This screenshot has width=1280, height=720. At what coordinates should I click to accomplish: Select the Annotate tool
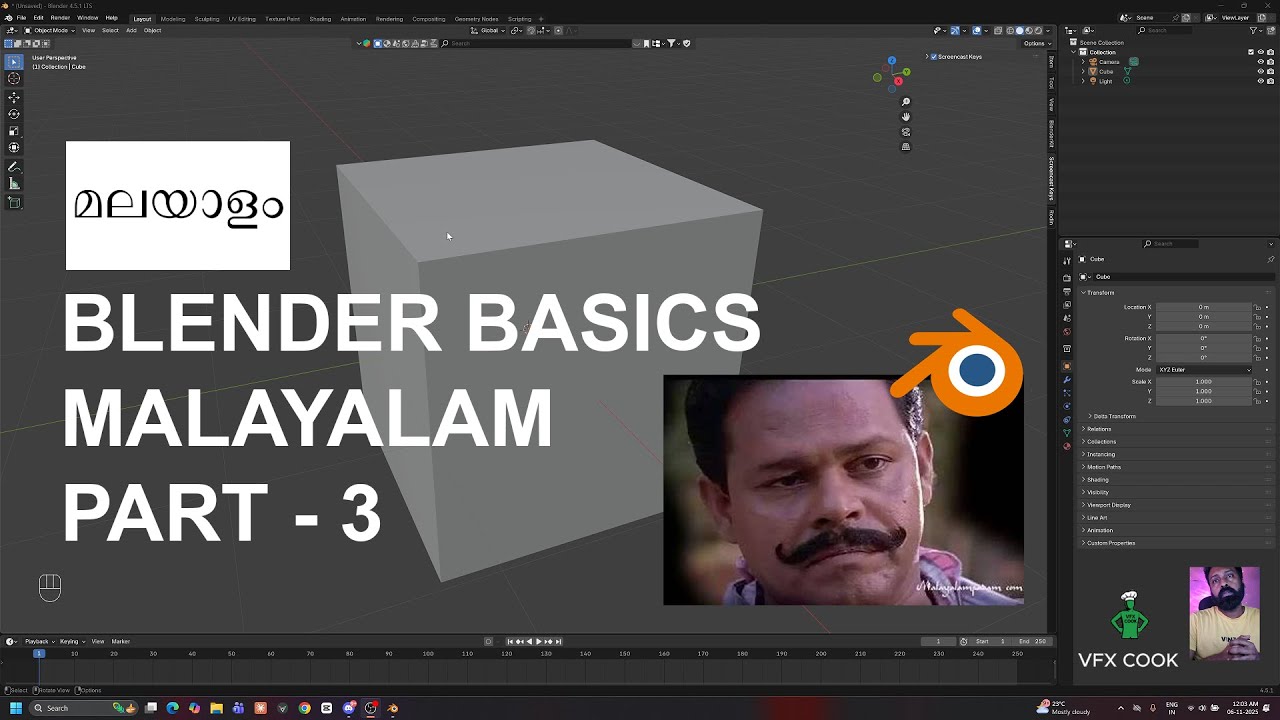point(14,167)
